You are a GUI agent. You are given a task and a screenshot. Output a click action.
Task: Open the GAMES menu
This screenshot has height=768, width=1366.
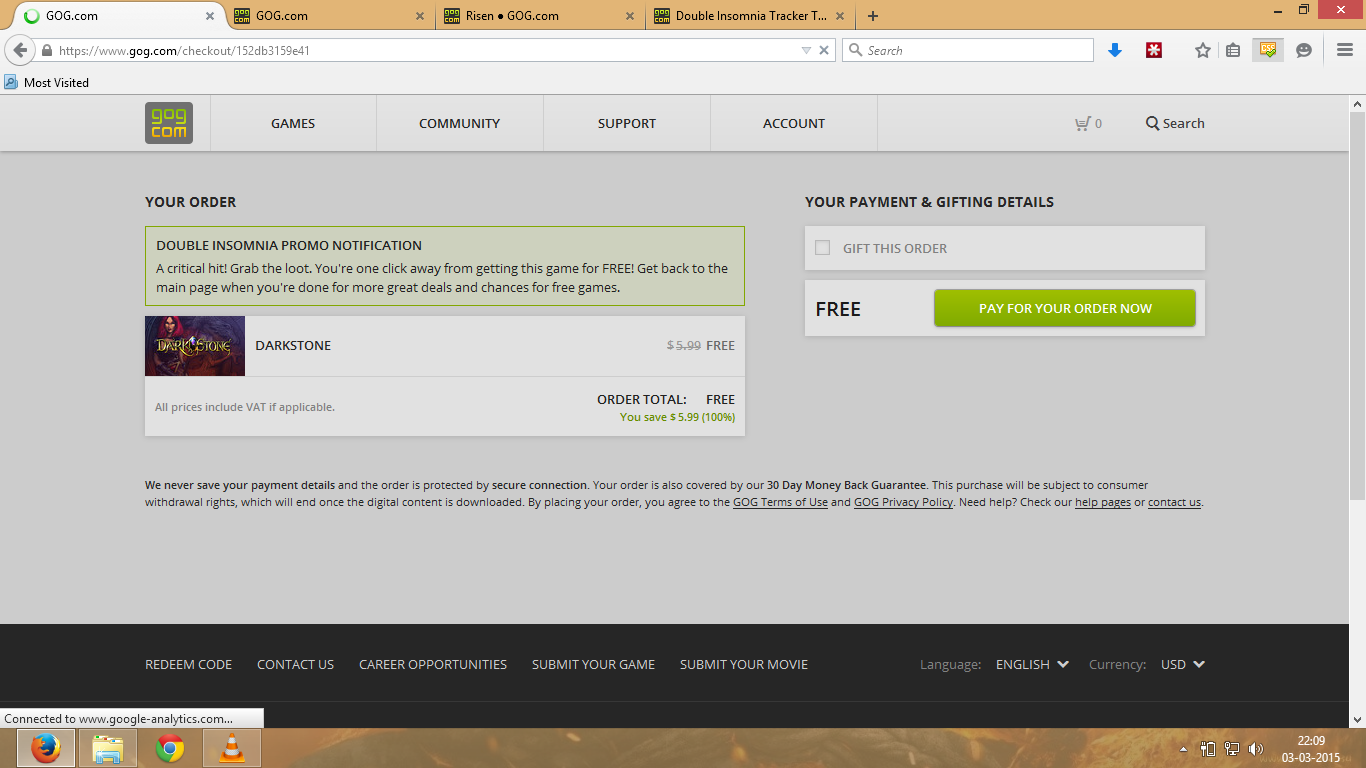point(293,123)
